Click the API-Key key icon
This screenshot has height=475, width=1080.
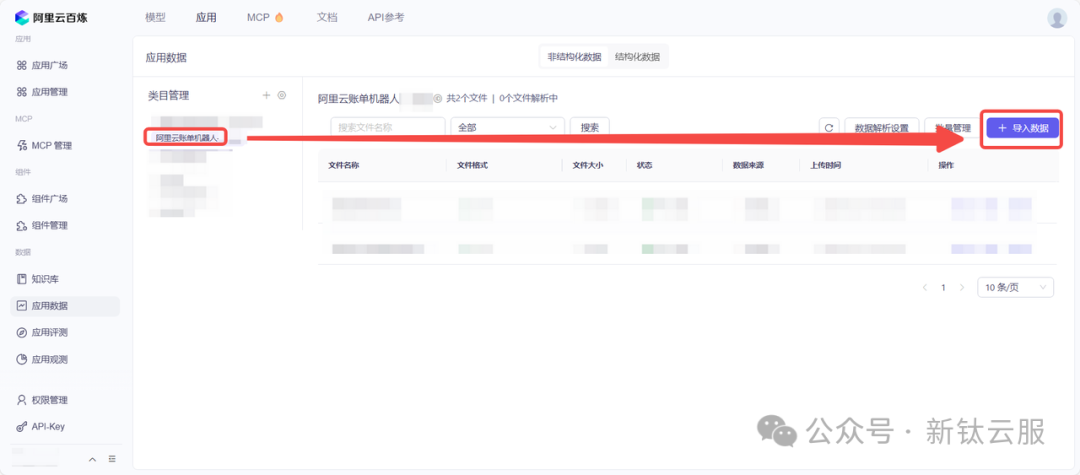coord(21,427)
